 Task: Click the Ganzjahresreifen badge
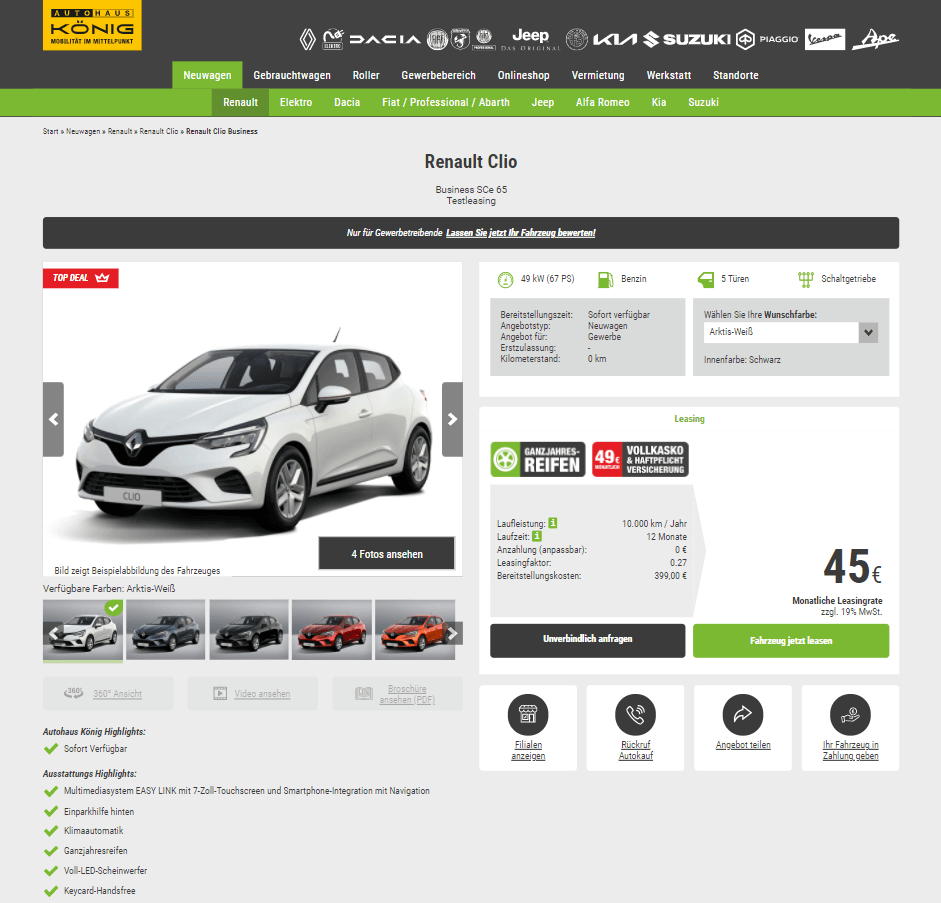tap(538, 460)
